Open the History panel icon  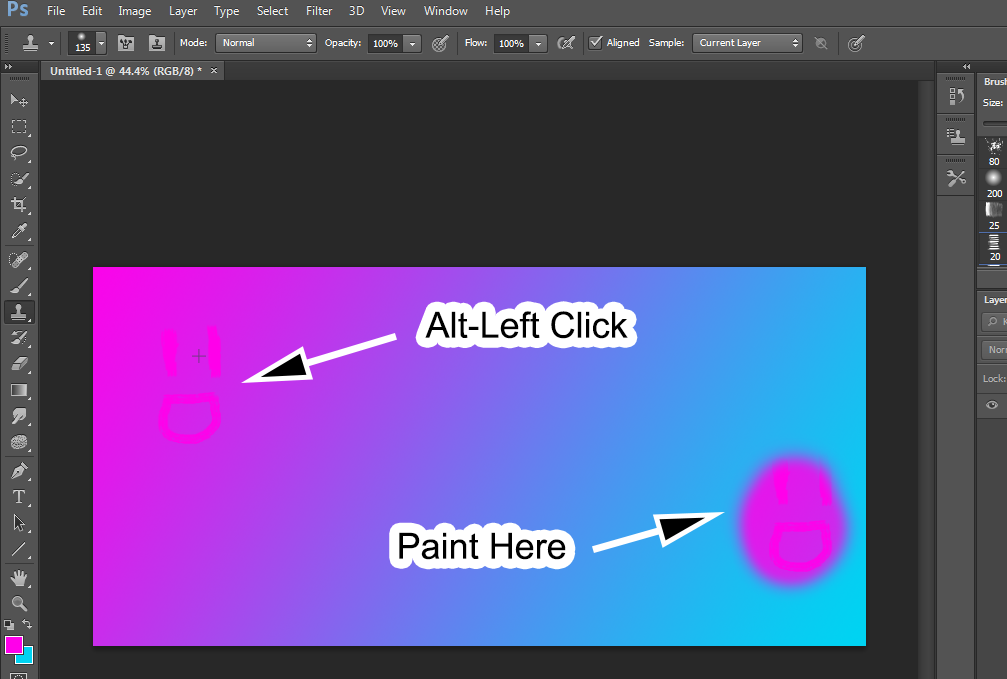pyautogui.click(x=956, y=96)
